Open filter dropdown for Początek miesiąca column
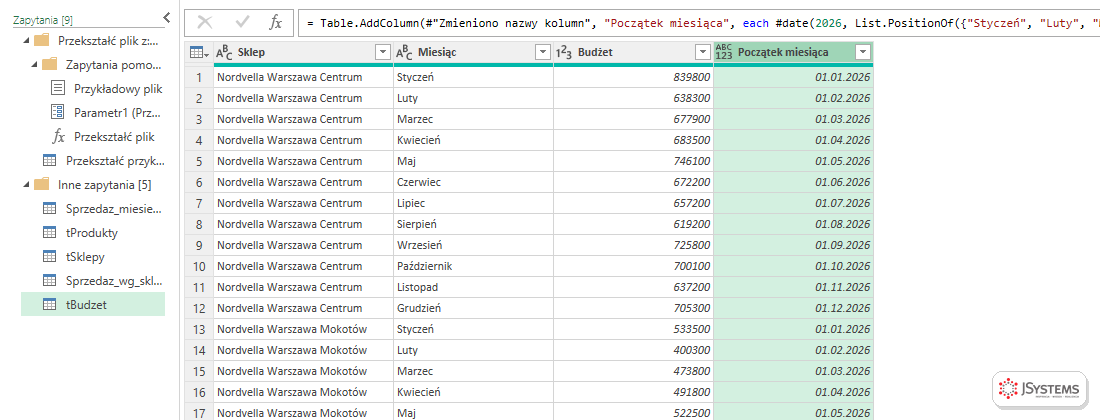 coord(863,53)
